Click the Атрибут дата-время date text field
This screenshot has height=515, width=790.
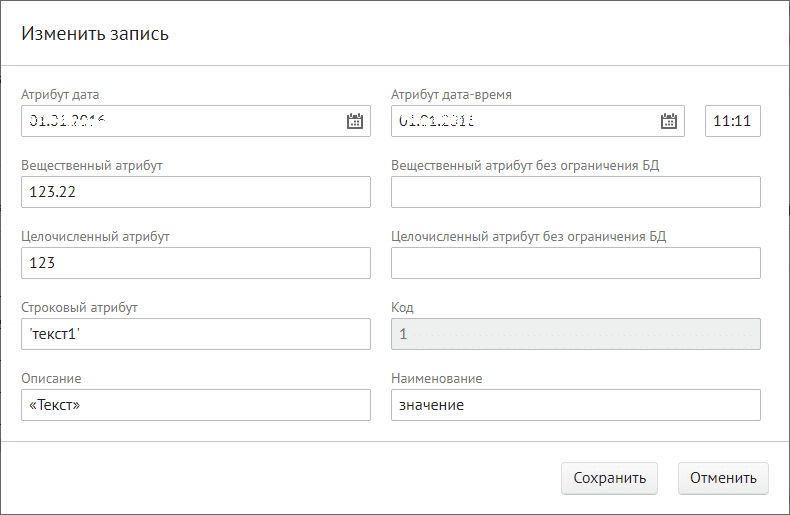[x=520, y=121]
